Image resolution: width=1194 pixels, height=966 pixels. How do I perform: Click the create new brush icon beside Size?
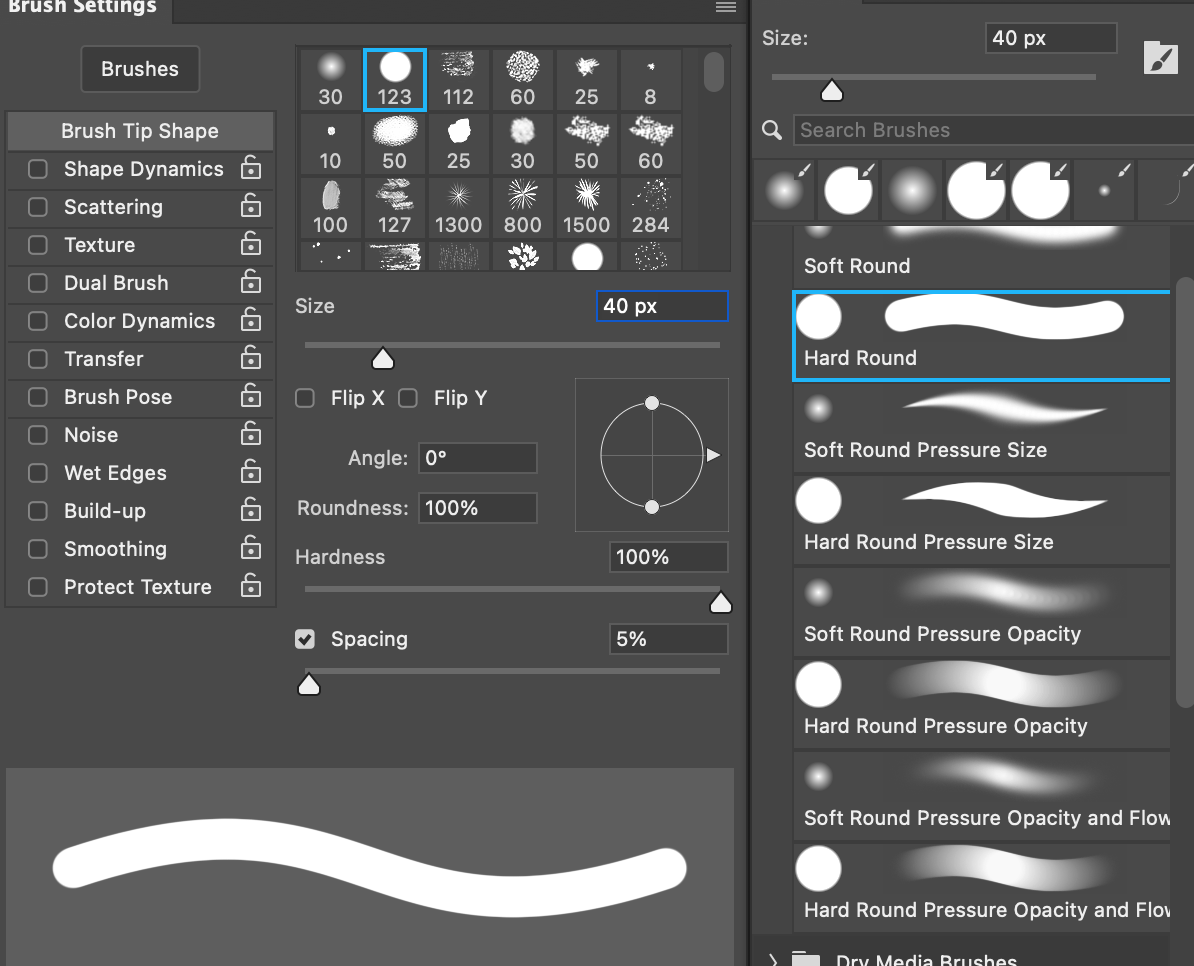pos(1160,57)
